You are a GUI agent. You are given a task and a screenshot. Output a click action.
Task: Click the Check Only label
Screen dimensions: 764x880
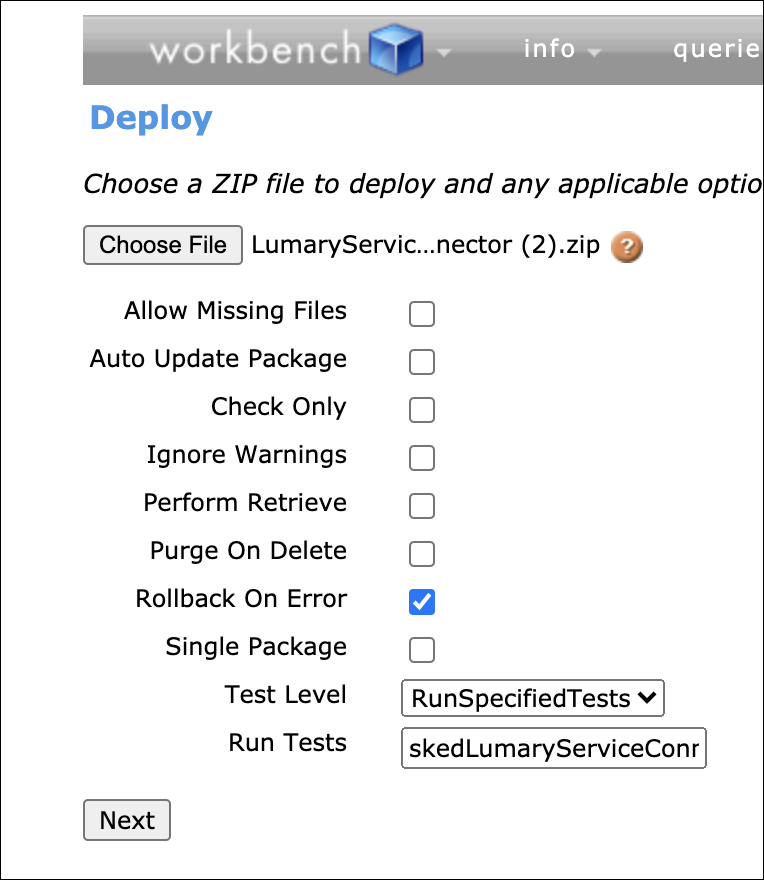coord(279,407)
